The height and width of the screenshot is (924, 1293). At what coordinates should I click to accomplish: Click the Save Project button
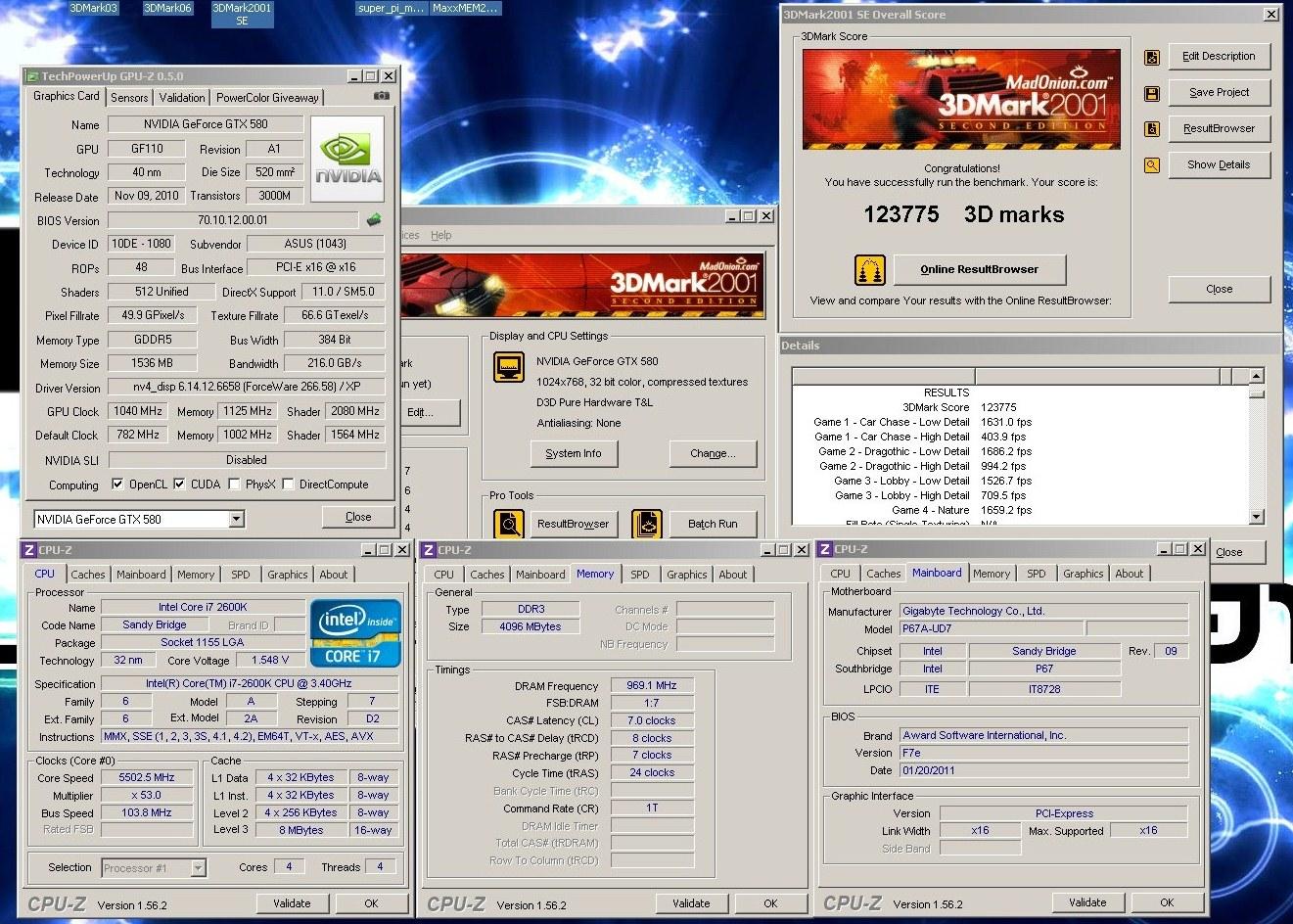pyautogui.click(x=1219, y=92)
